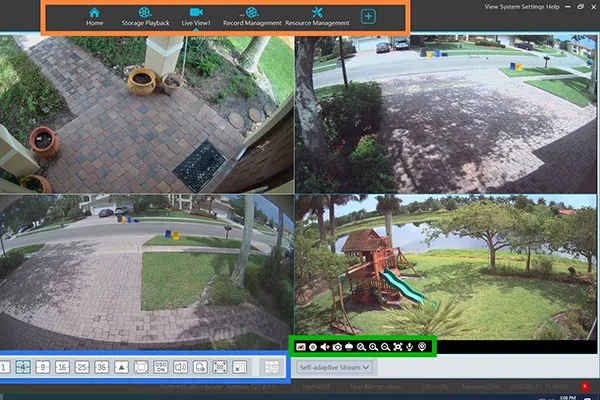This screenshot has width=600, height=400.
Task: Open Resource Management
Action: click(x=317, y=16)
